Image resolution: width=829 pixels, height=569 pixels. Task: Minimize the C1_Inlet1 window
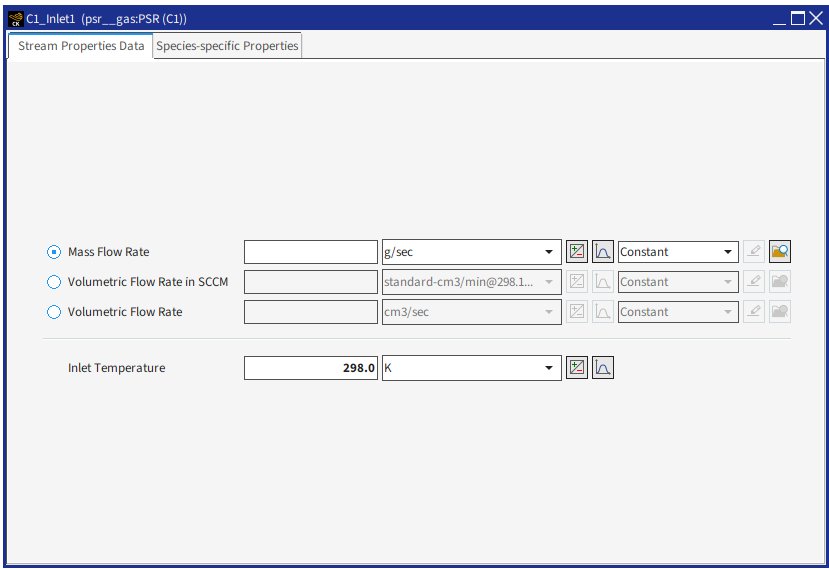tap(779, 19)
